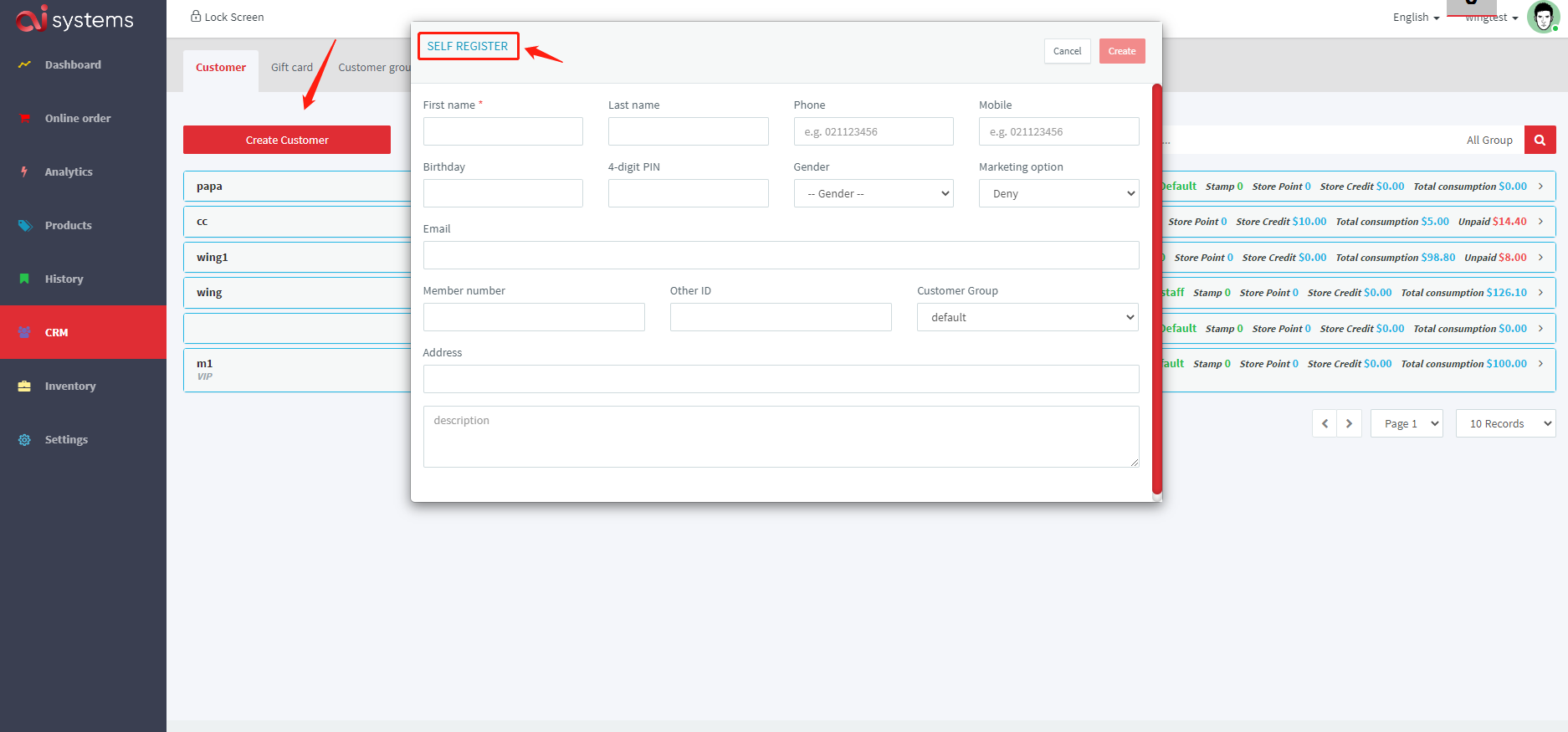Image resolution: width=1568 pixels, height=732 pixels.
Task: Click the Inventory briefcase icon
Action: coord(24,386)
